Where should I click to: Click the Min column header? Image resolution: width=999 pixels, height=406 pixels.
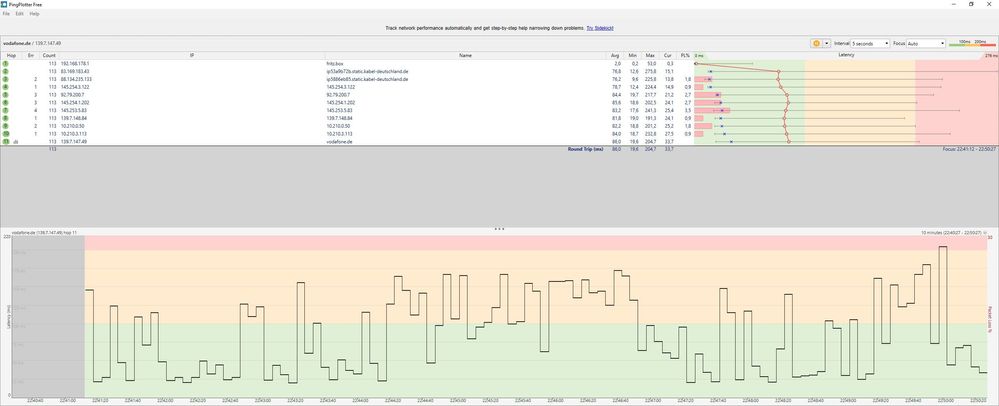(x=632, y=55)
